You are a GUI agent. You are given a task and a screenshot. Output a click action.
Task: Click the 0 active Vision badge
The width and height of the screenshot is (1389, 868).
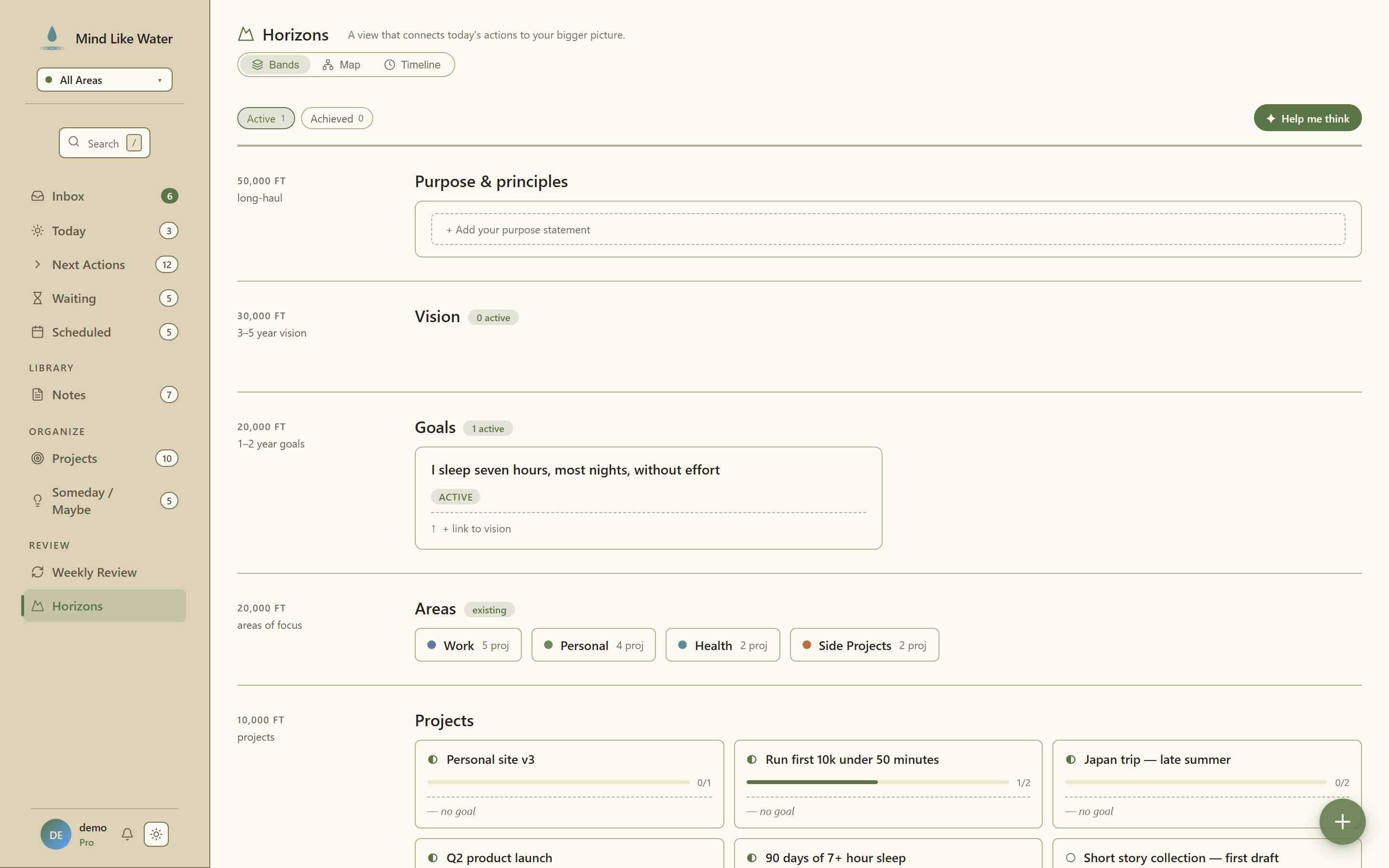coord(493,317)
